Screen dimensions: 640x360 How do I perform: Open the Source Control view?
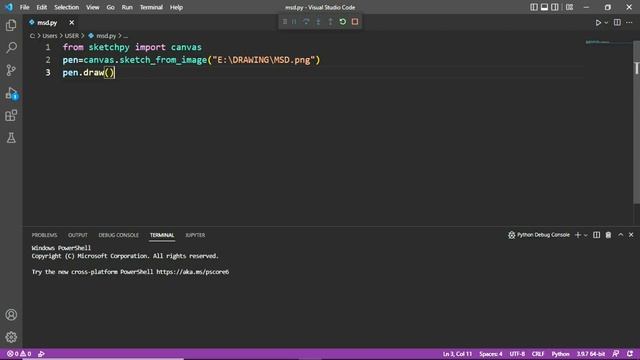tap(11, 70)
